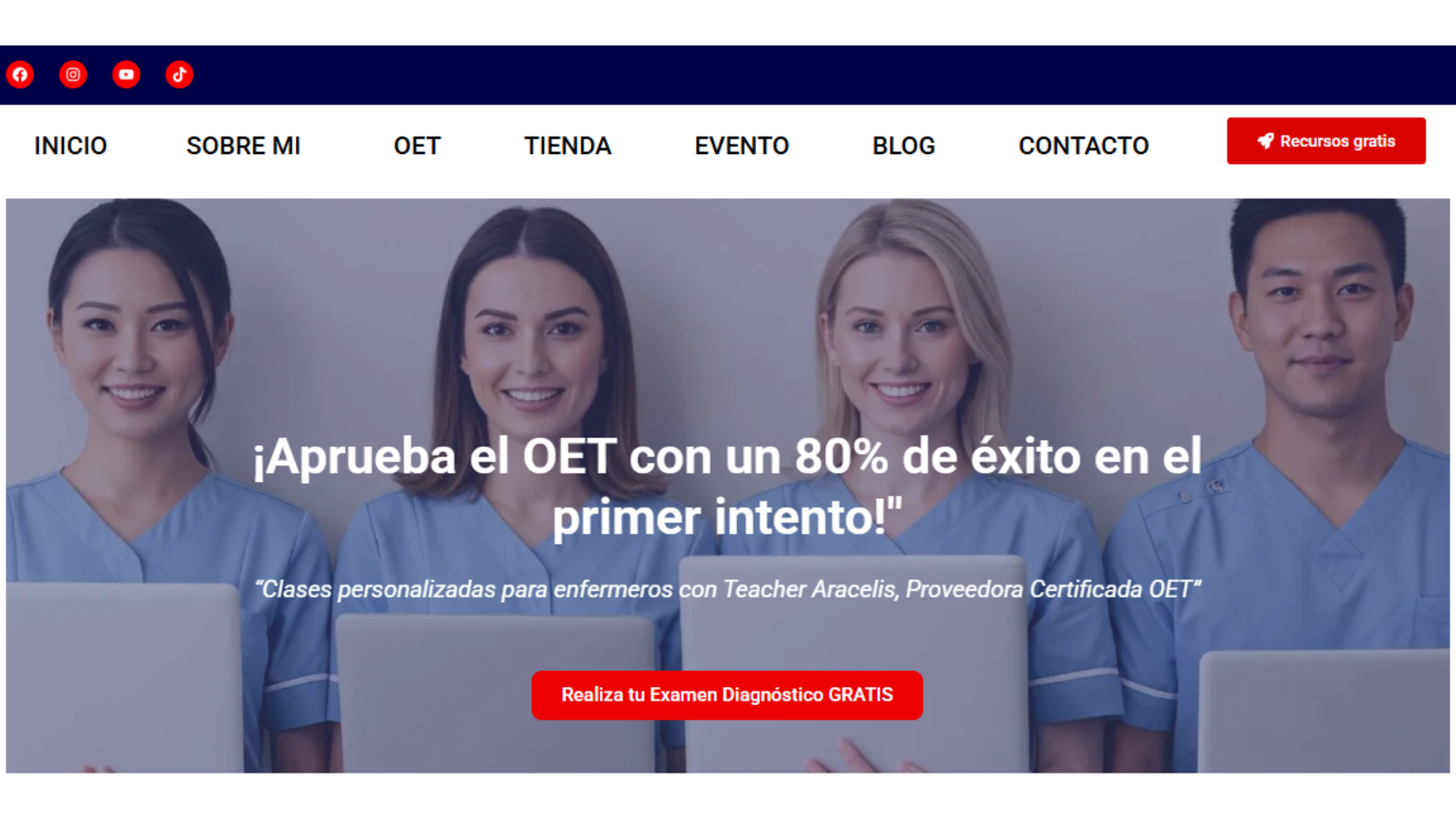This screenshot has width=1456, height=819.
Task: Open the SOBRE MI page
Action: (243, 146)
